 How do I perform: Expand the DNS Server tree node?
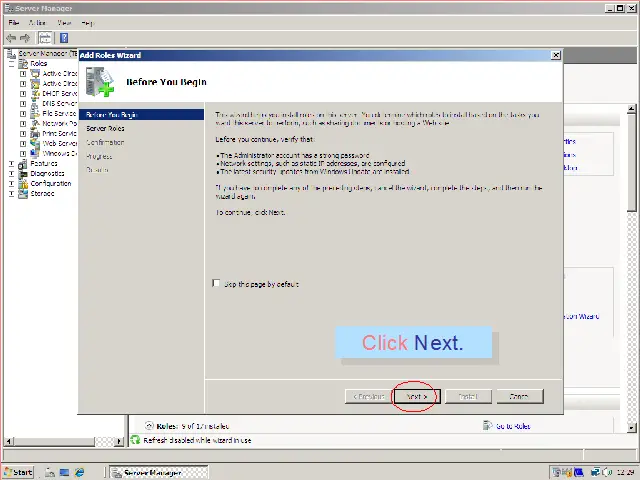(x=23, y=104)
